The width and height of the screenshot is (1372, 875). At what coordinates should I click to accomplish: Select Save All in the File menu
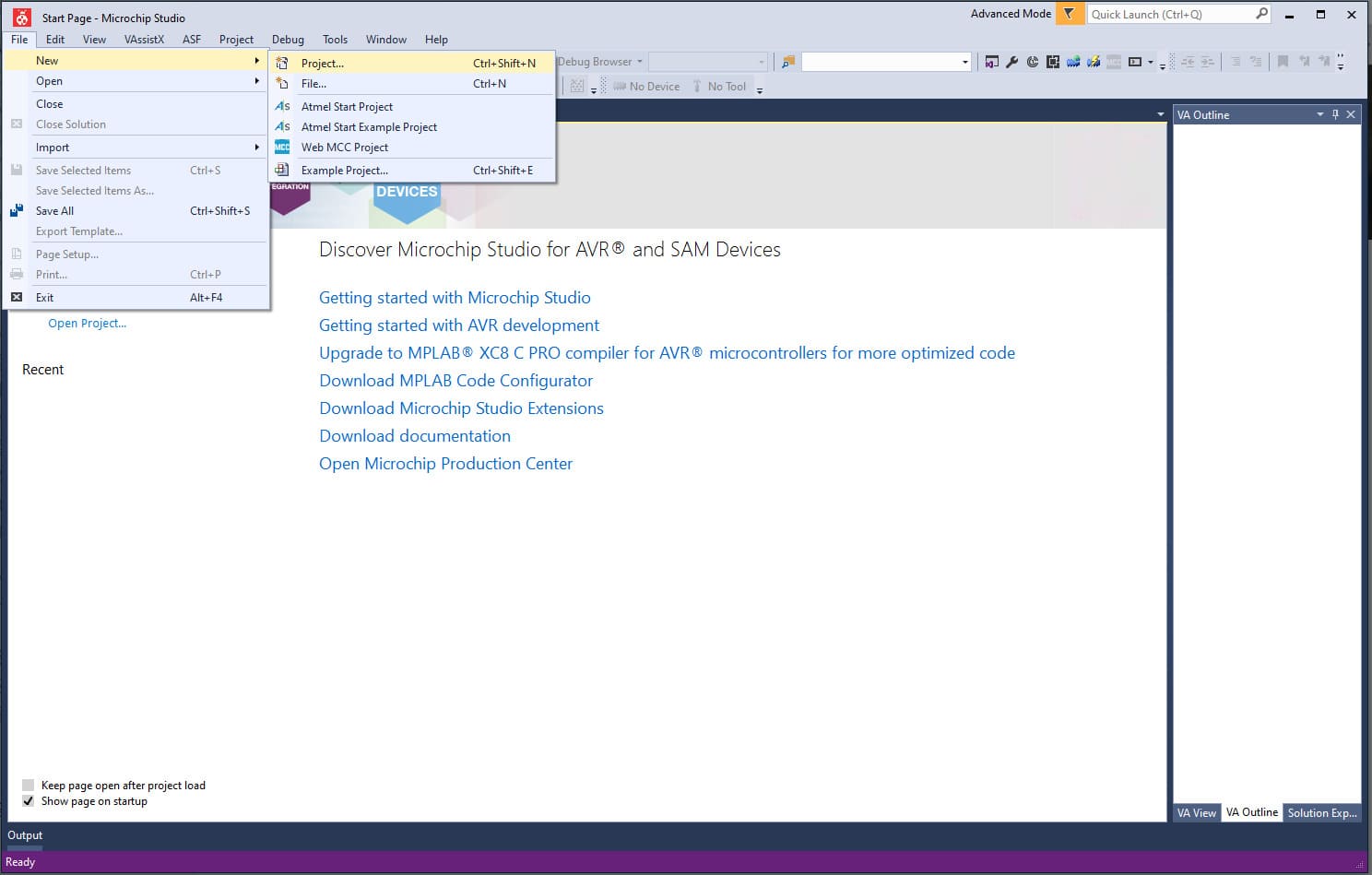pos(136,210)
